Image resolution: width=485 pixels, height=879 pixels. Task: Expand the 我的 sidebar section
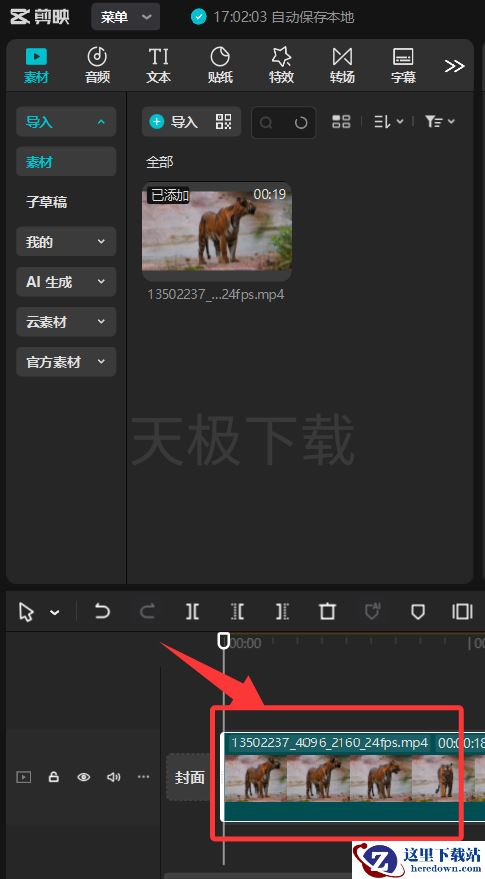coord(66,242)
